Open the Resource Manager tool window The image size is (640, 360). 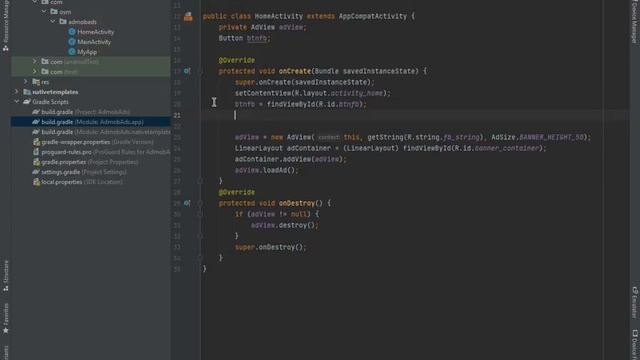[5, 26]
